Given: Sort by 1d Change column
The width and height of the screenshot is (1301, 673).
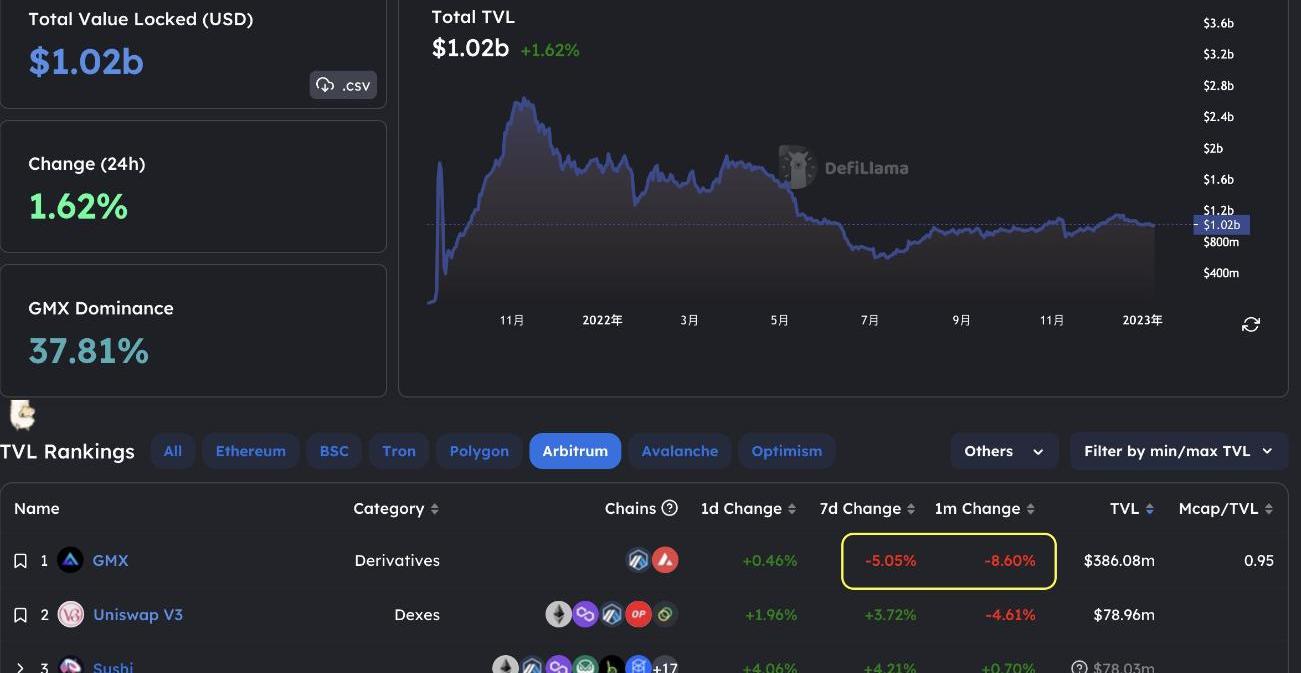Looking at the screenshot, I should 748,509.
